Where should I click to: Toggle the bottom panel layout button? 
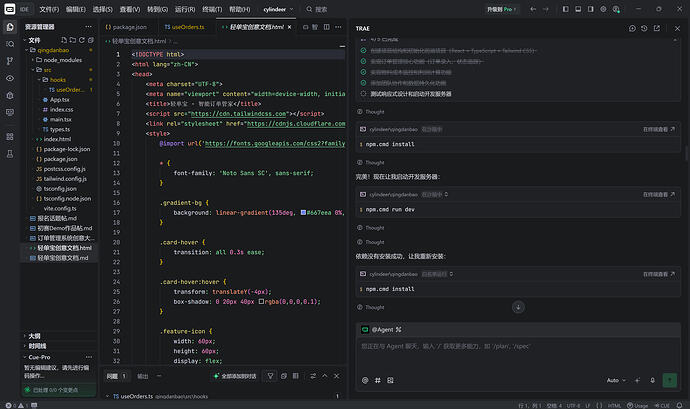578,9
